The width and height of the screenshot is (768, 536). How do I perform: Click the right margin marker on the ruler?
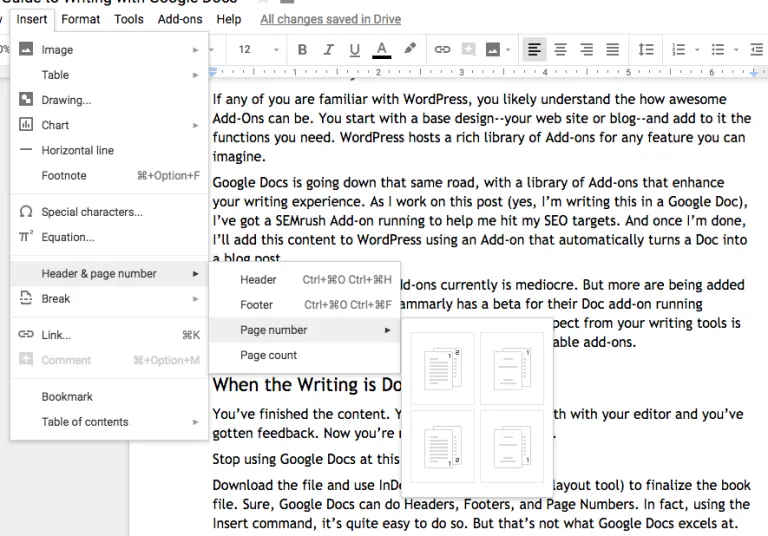pyautogui.click(x=754, y=73)
